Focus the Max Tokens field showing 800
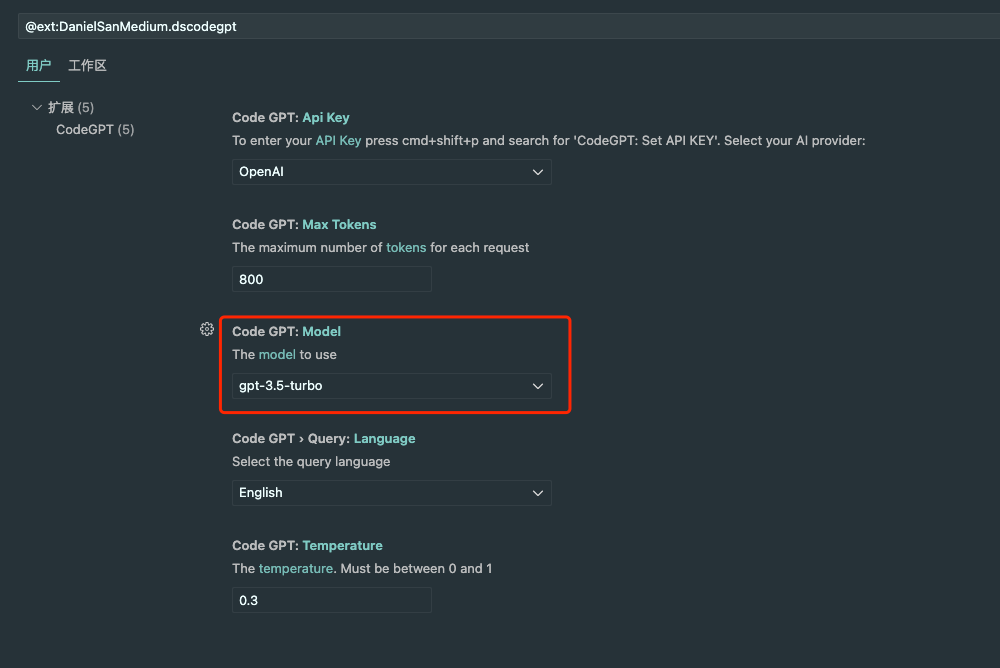This screenshot has height=668, width=1000. coord(331,279)
